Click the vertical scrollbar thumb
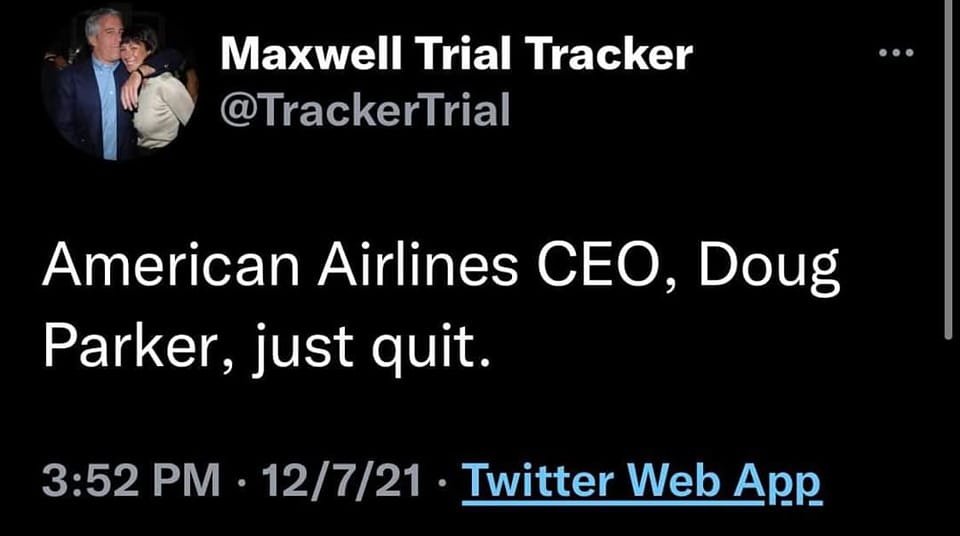Image resolution: width=960 pixels, height=536 pixels. coord(948,170)
